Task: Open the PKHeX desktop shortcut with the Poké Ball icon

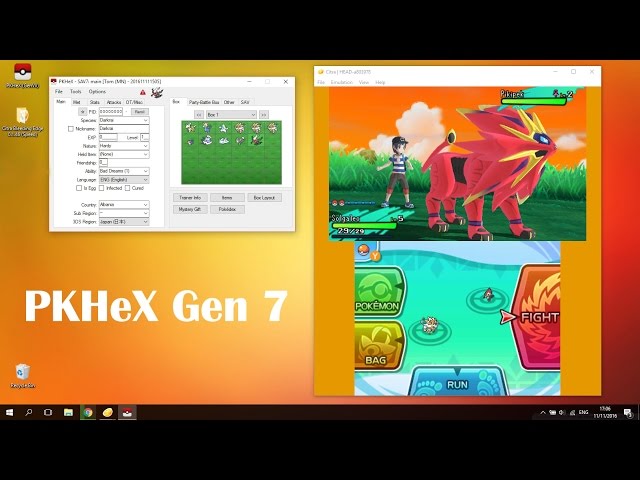Action: click(x=23, y=76)
